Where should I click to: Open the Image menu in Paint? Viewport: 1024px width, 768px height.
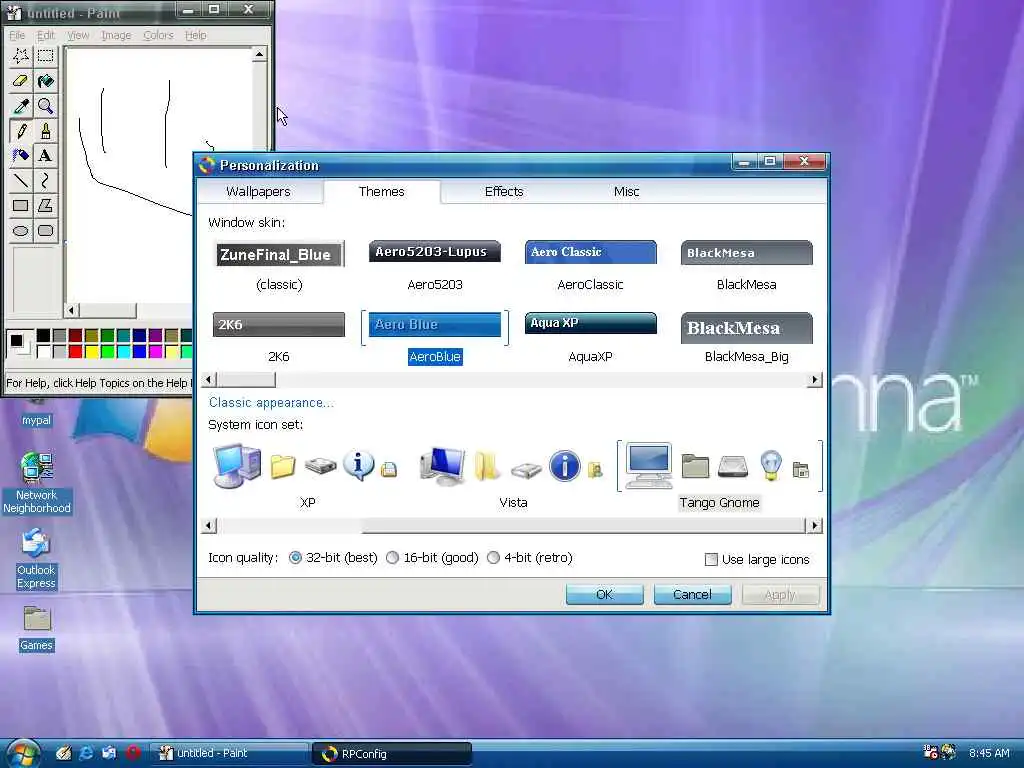[x=116, y=35]
